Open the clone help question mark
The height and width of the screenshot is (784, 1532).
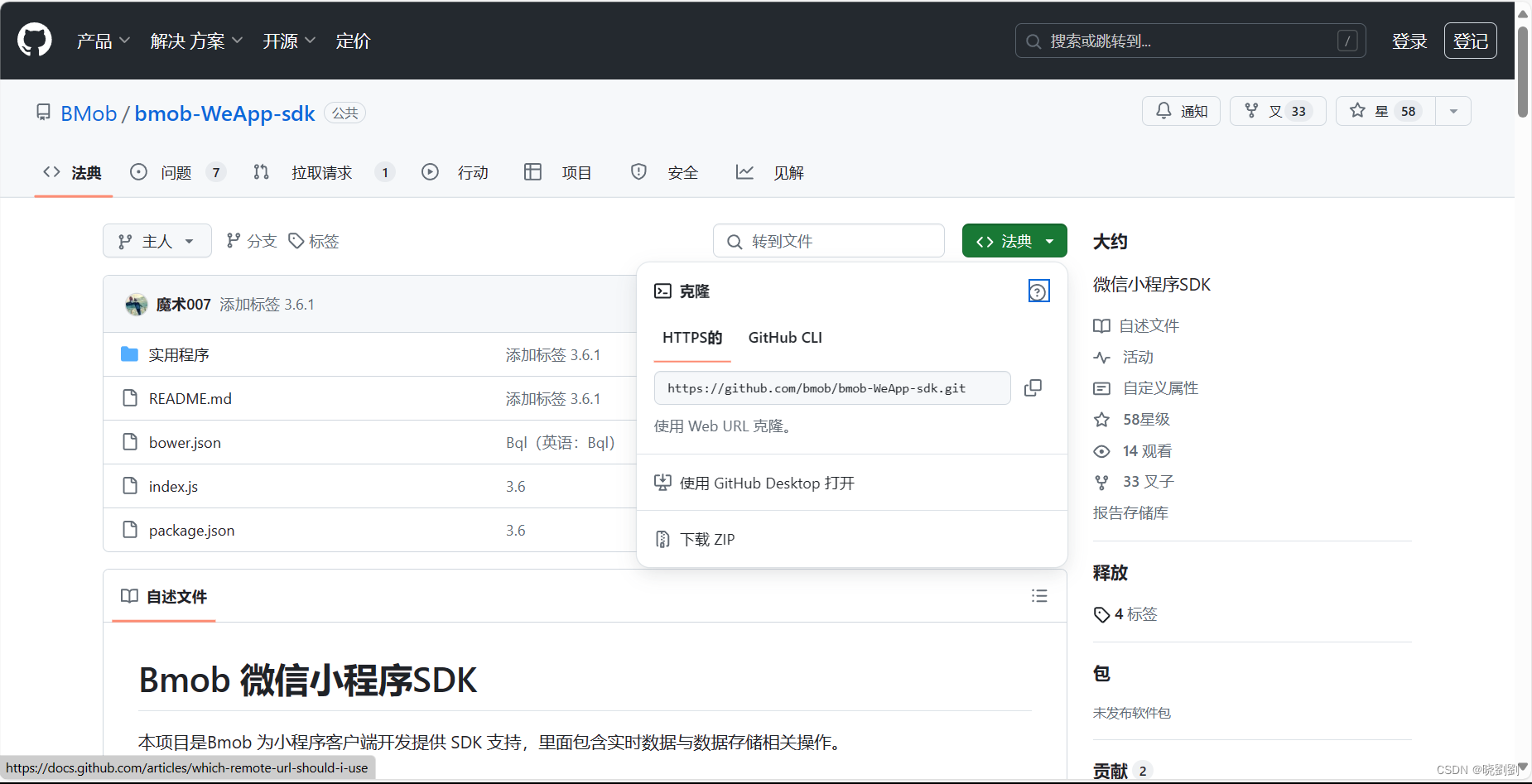tap(1038, 291)
